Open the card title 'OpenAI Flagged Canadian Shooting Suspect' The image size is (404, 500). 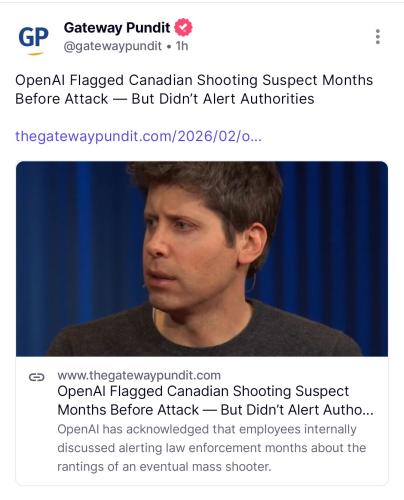(x=203, y=391)
